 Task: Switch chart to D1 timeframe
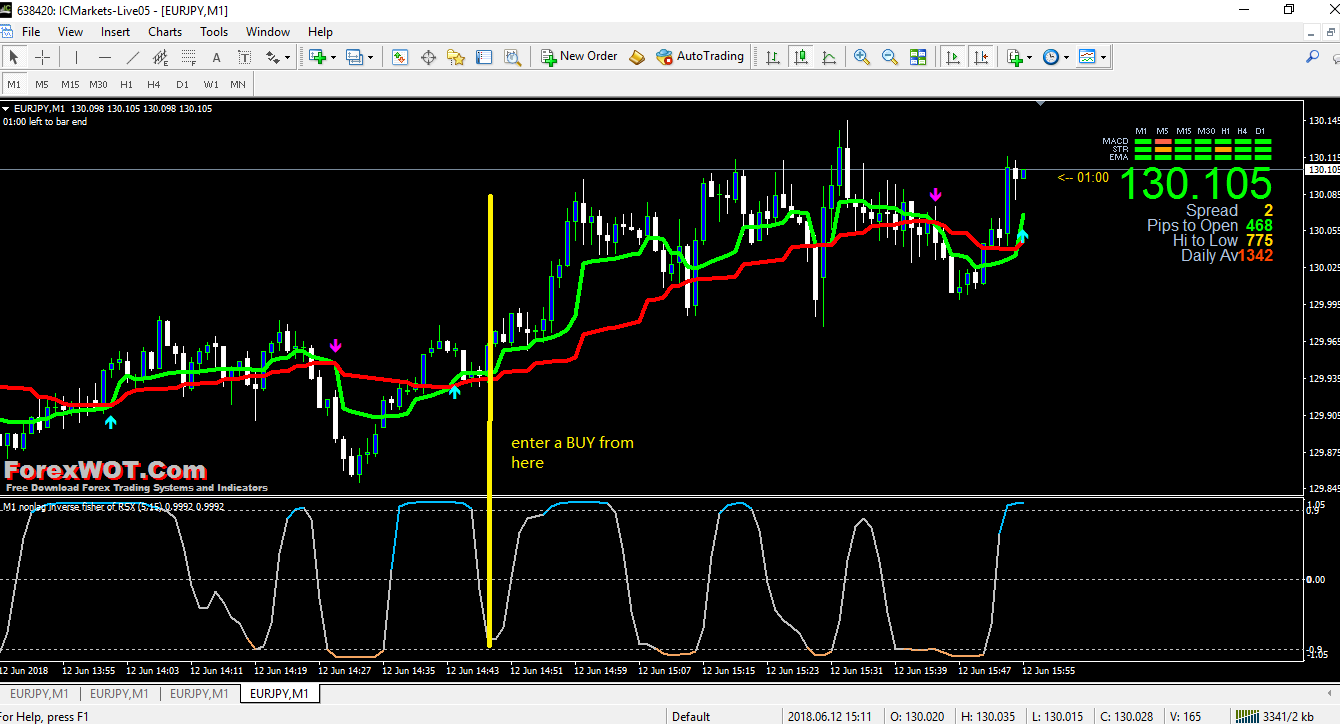pos(182,84)
